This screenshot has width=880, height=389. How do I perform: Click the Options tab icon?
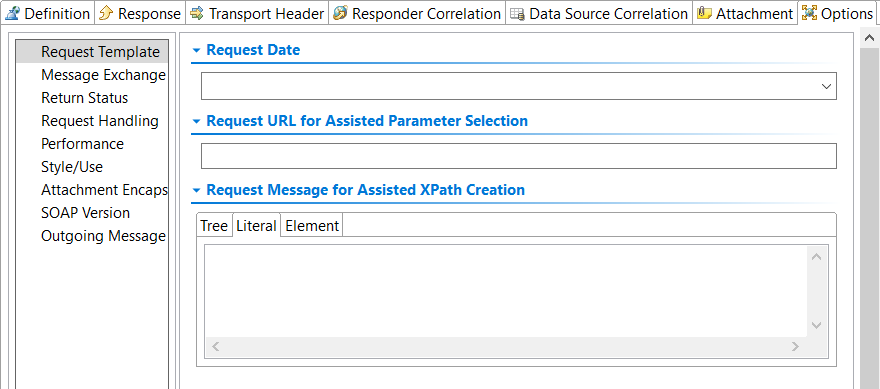(809, 13)
